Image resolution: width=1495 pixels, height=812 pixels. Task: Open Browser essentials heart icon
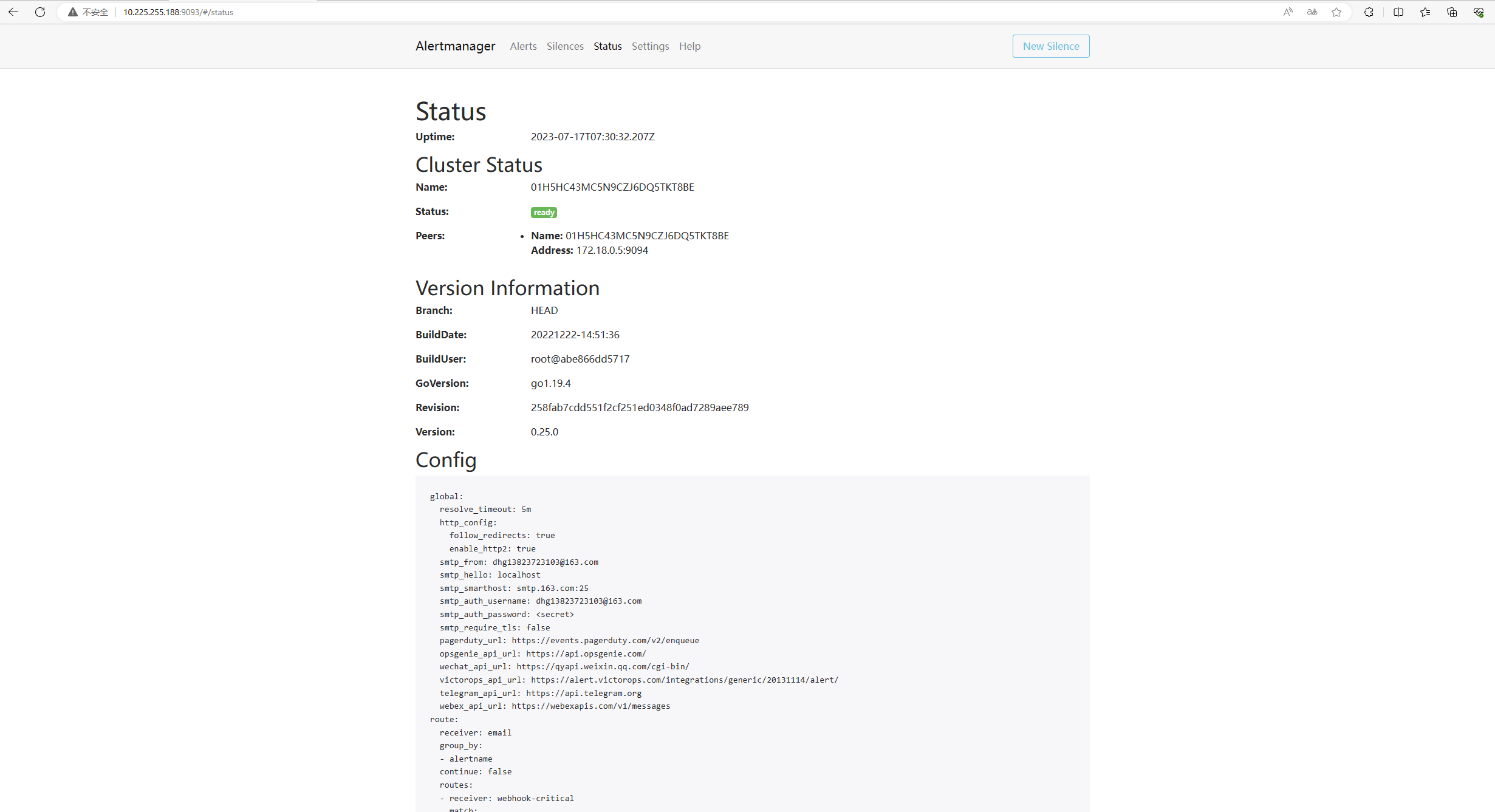[1479, 12]
